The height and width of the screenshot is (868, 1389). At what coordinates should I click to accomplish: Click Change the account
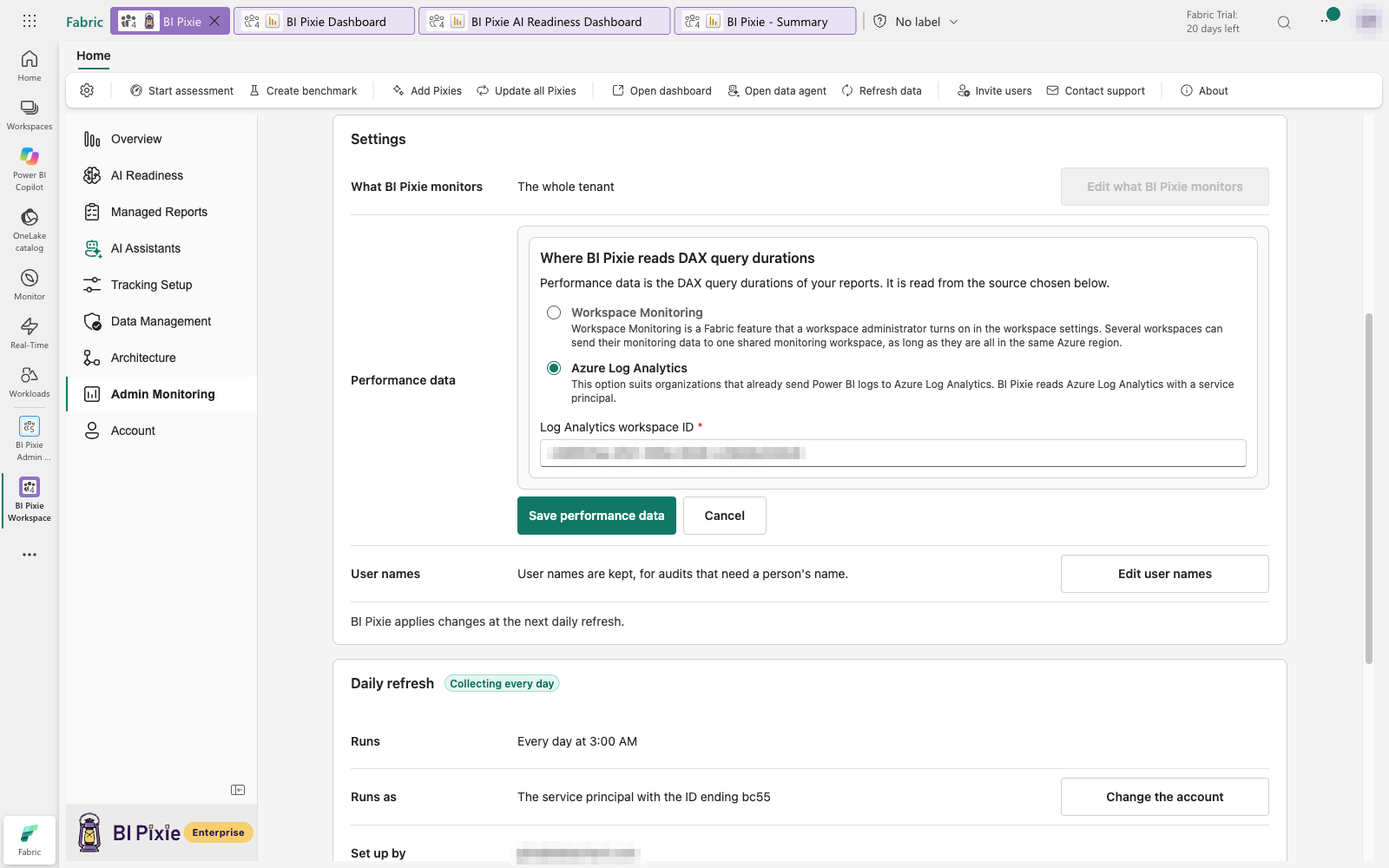point(1165,797)
